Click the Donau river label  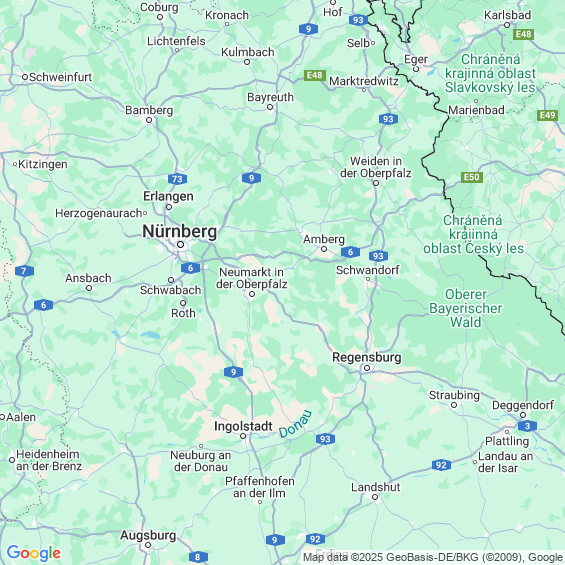pyautogui.click(x=295, y=424)
